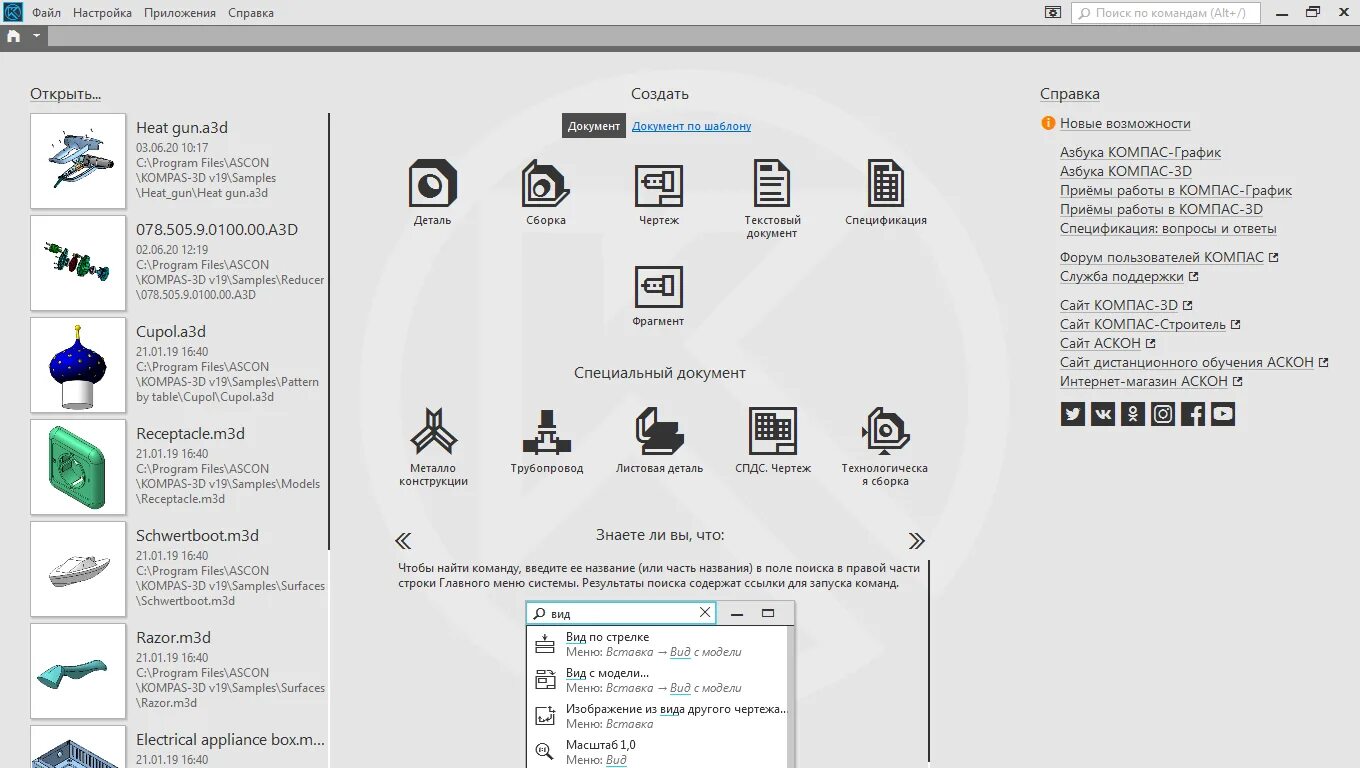Open the Приложения menu

click(x=180, y=13)
